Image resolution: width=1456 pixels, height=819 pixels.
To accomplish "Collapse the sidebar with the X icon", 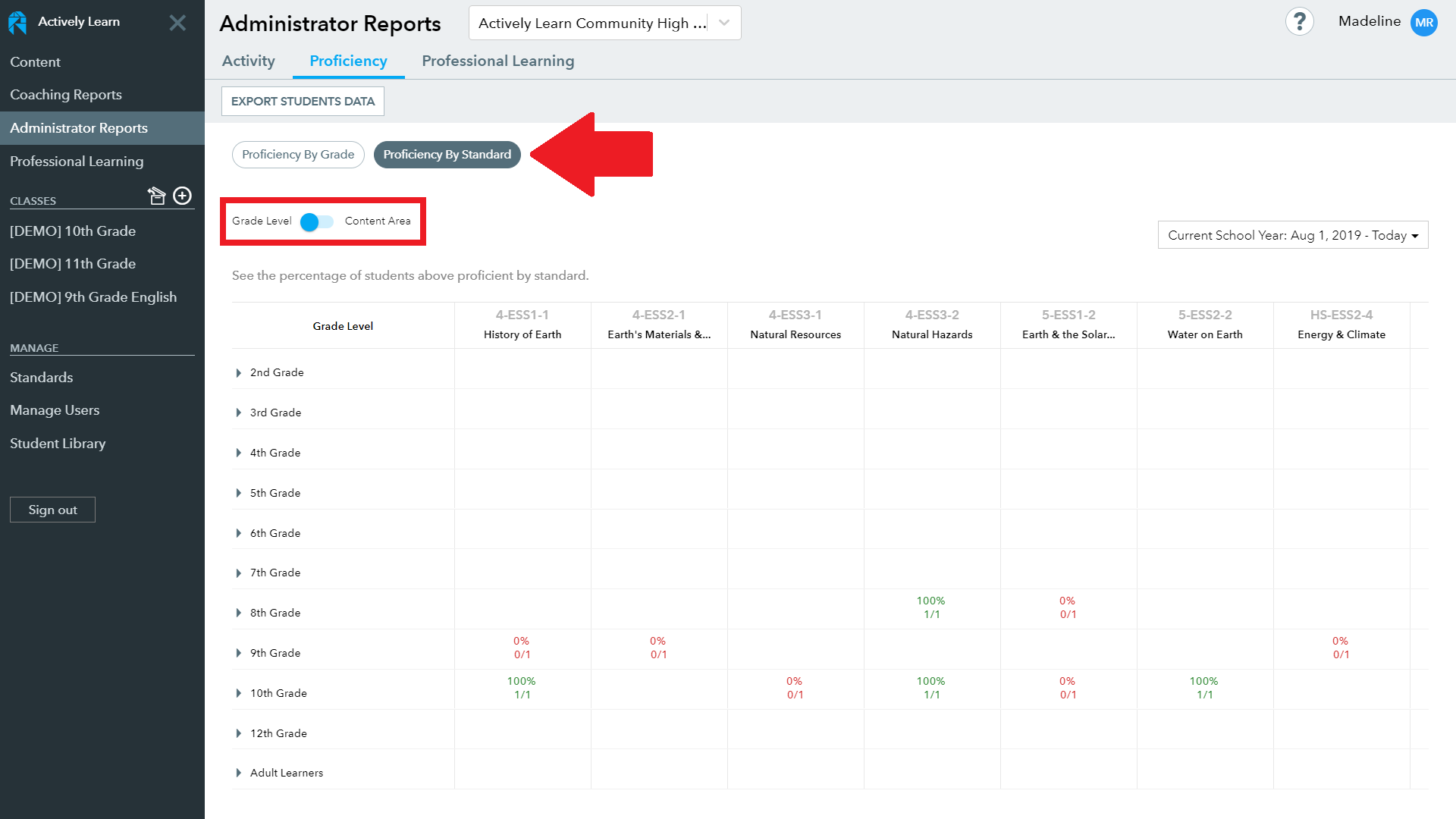I will pyautogui.click(x=177, y=22).
